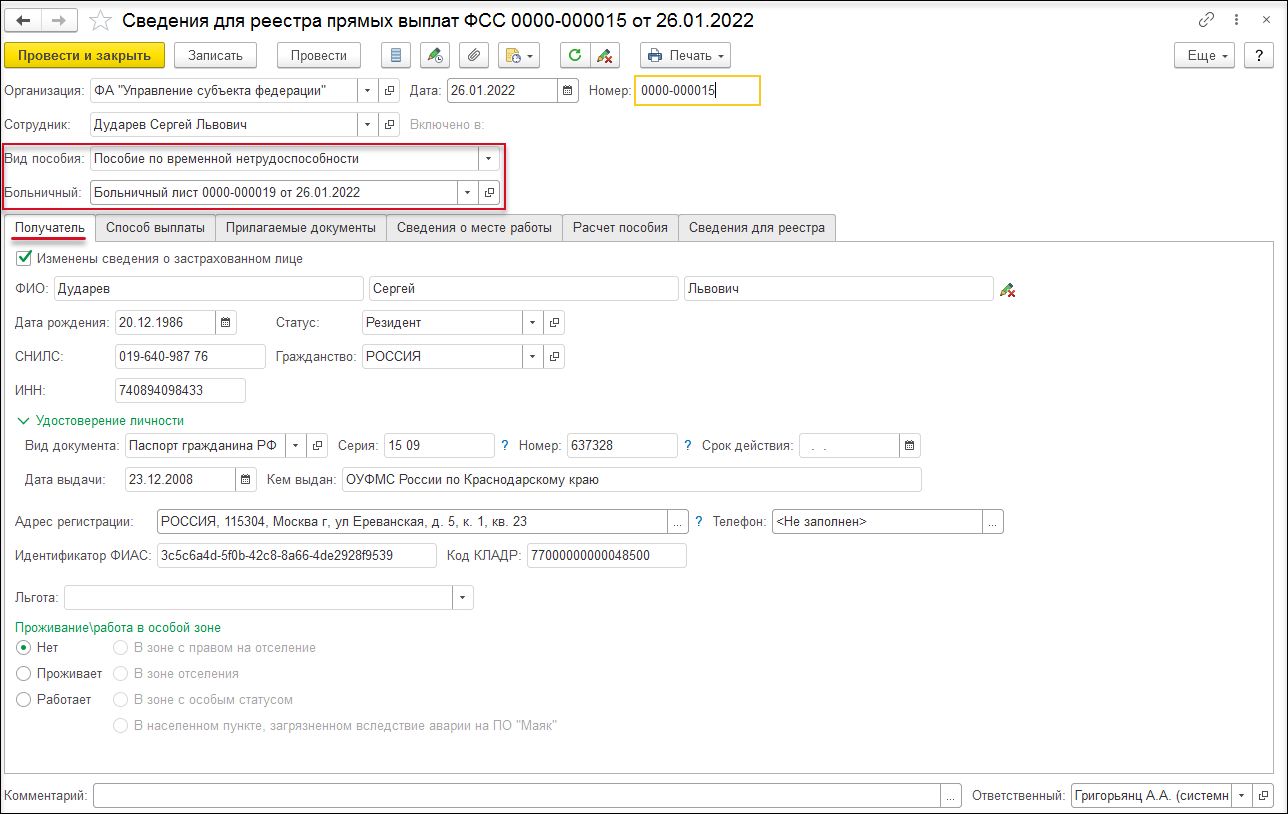Screen dimensions: 1288x814
Task: Switch to the Расчет пособия tab
Action: point(620,228)
